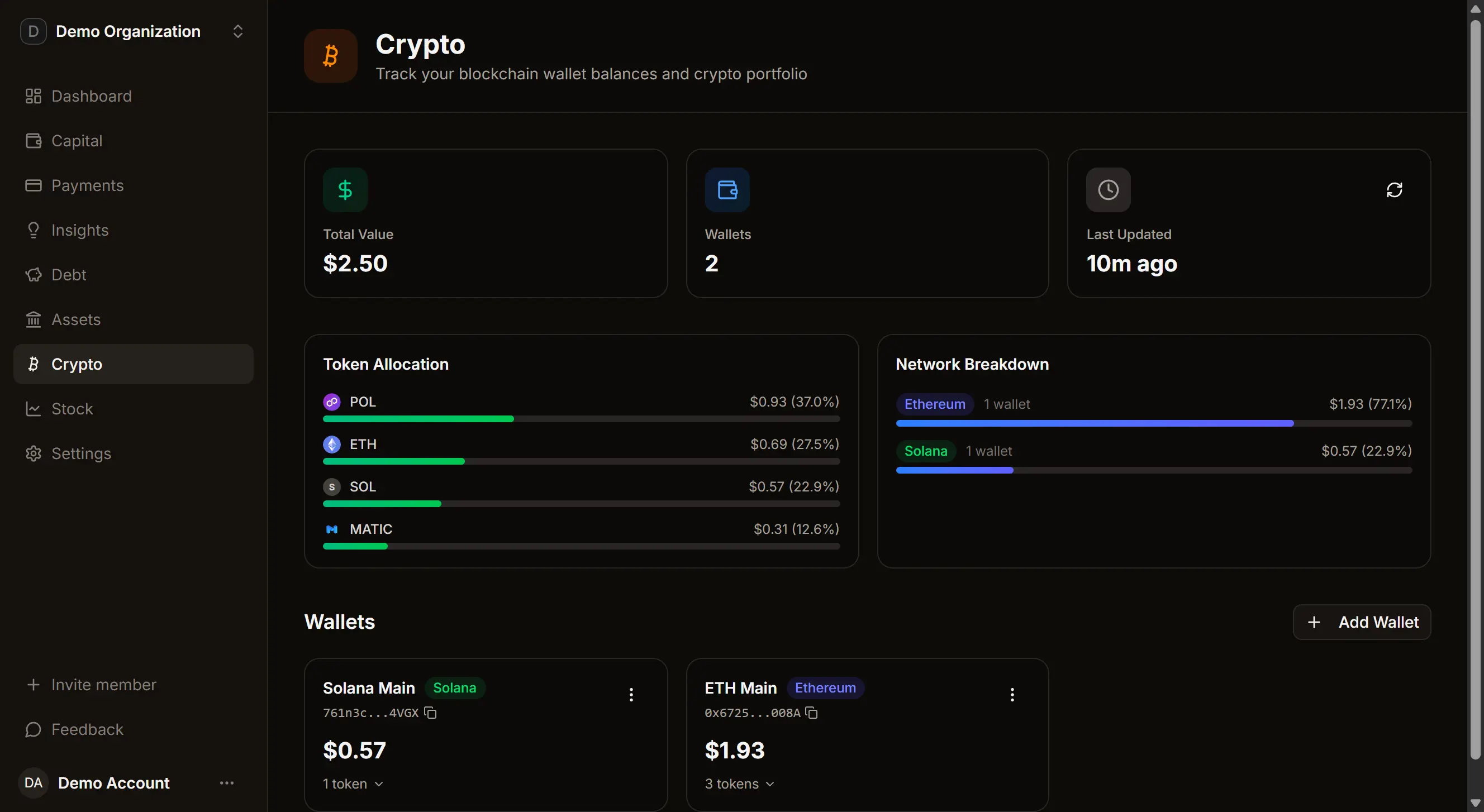Screen dimensions: 1484x812
Task: Click the Solana tag on Solana Main card
Action: [455, 687]
